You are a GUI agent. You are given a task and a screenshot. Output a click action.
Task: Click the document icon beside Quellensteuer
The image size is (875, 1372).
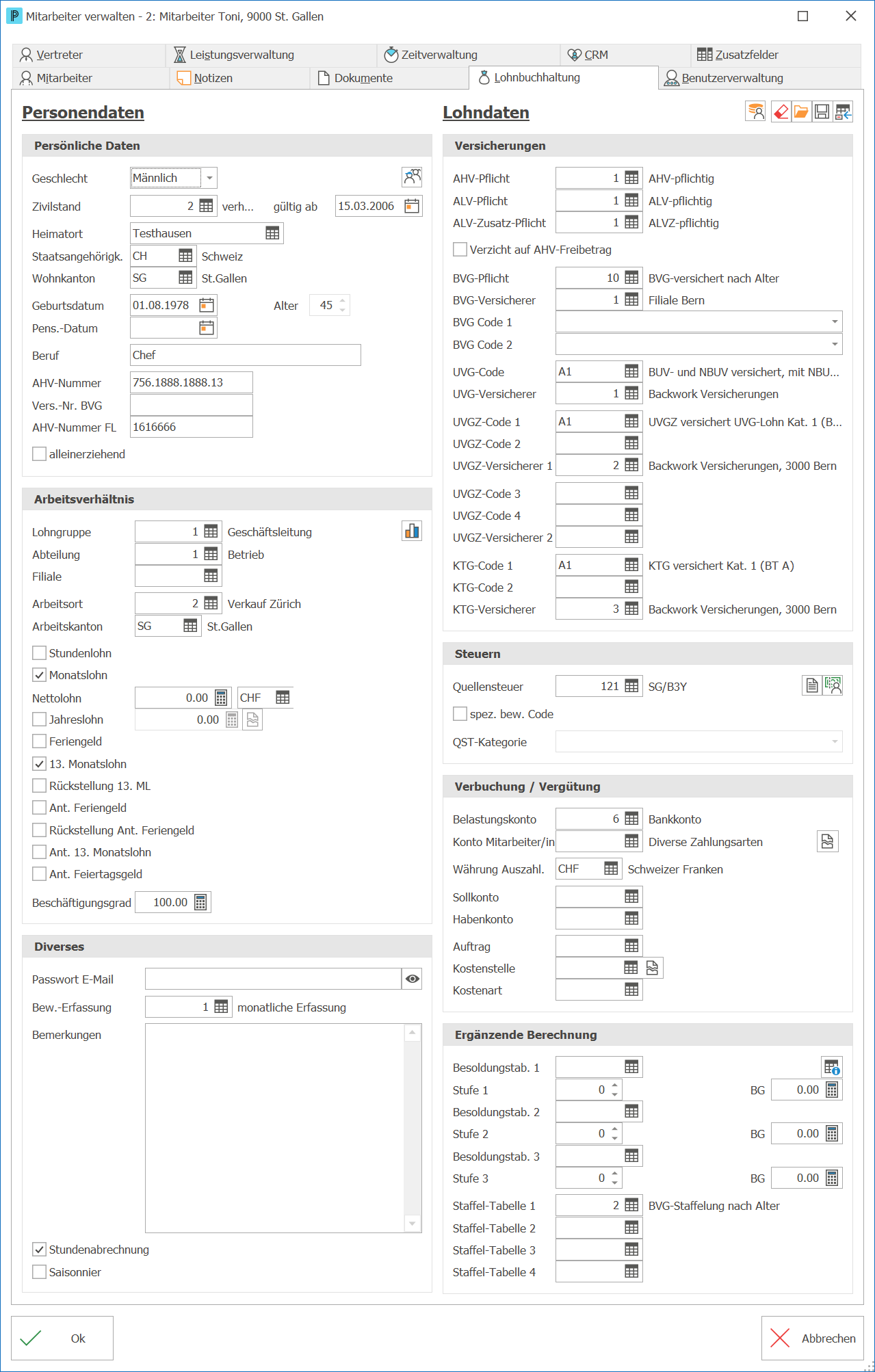coord(812,685)
